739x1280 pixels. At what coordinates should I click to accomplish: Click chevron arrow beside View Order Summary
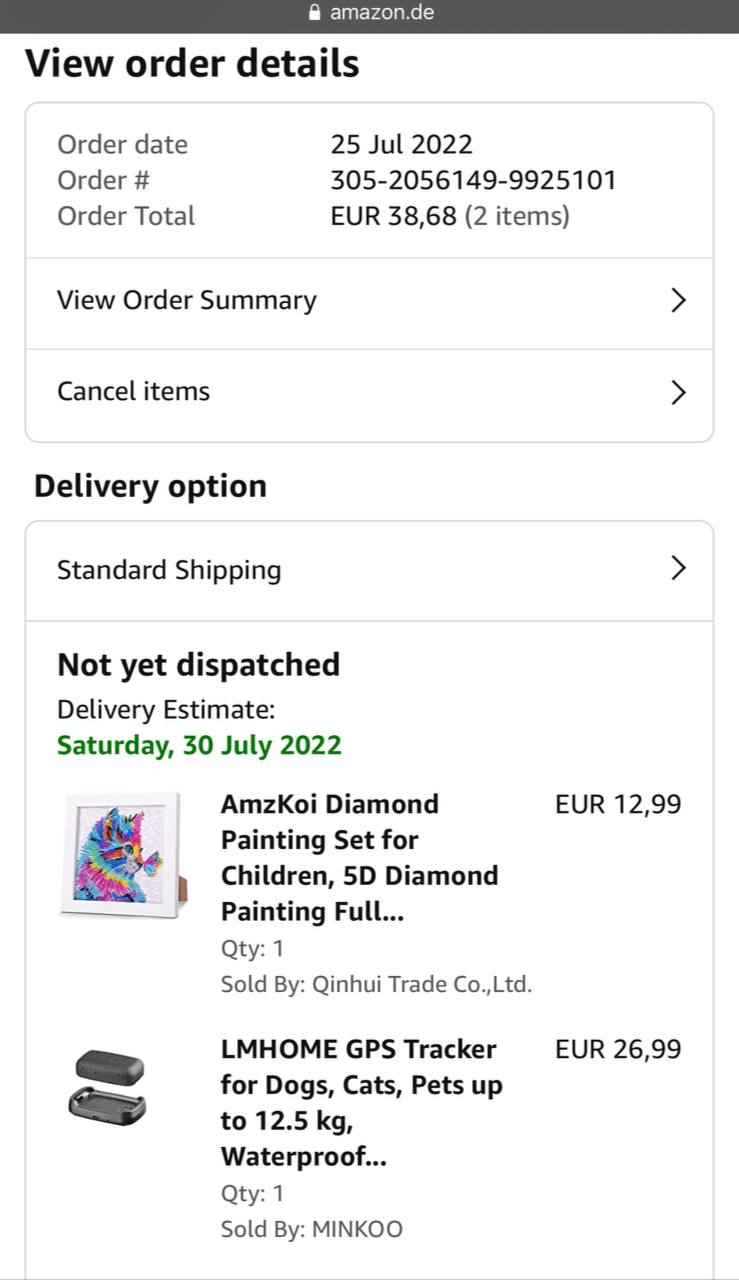pos(678,300)
